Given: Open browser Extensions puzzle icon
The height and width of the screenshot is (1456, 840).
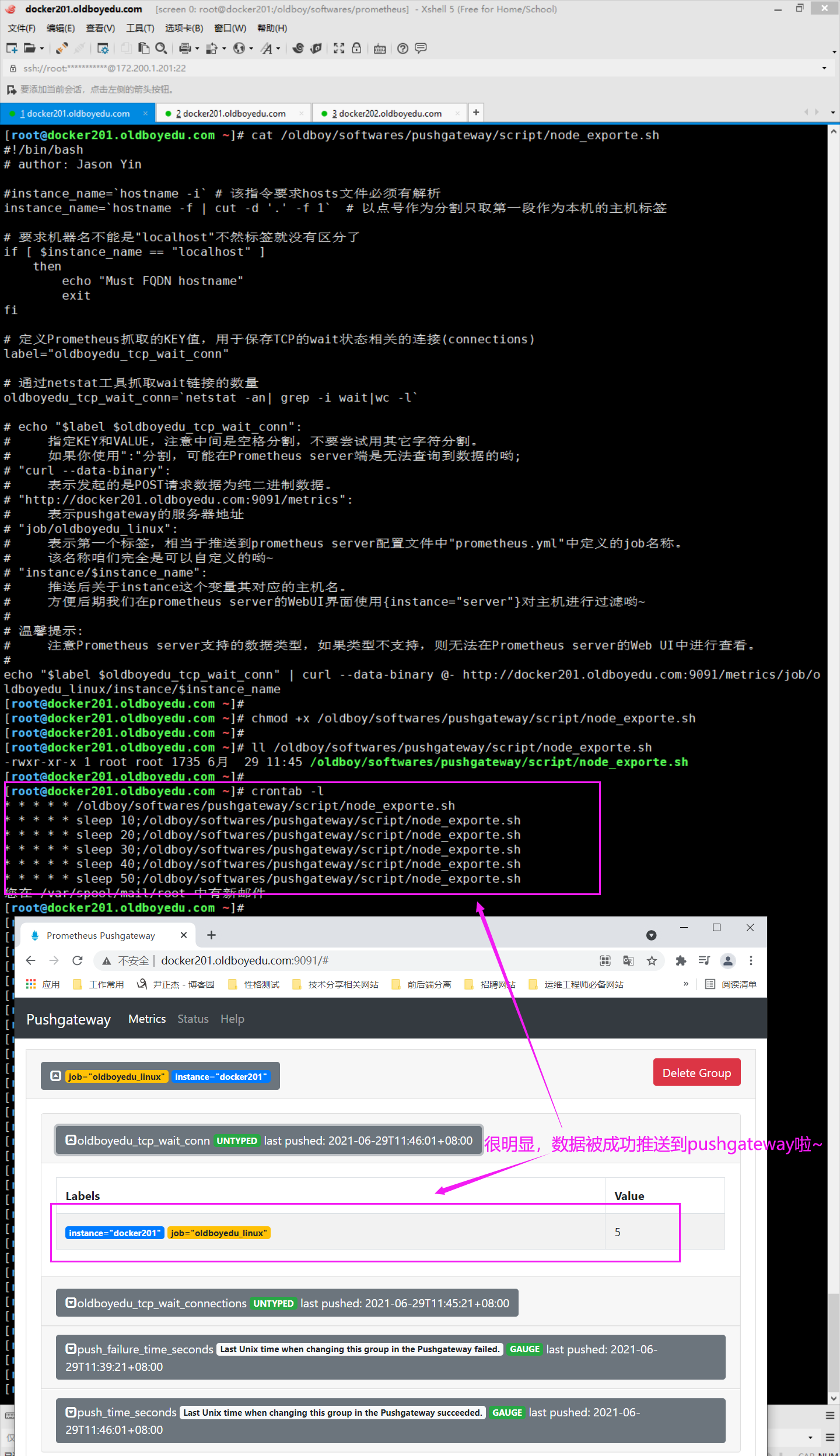Looking at the screenshot, I should [x=681, y=960].
